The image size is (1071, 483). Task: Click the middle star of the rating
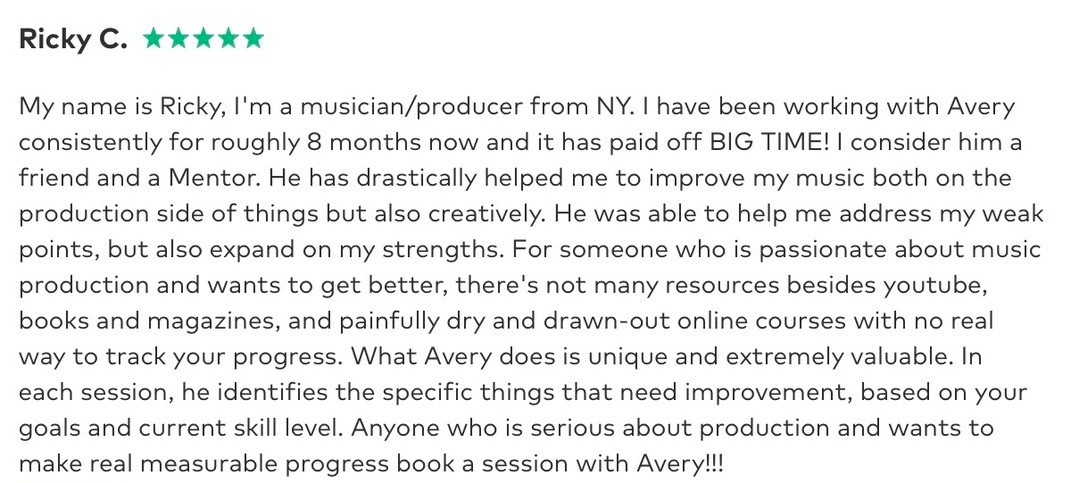coord(204,39)
